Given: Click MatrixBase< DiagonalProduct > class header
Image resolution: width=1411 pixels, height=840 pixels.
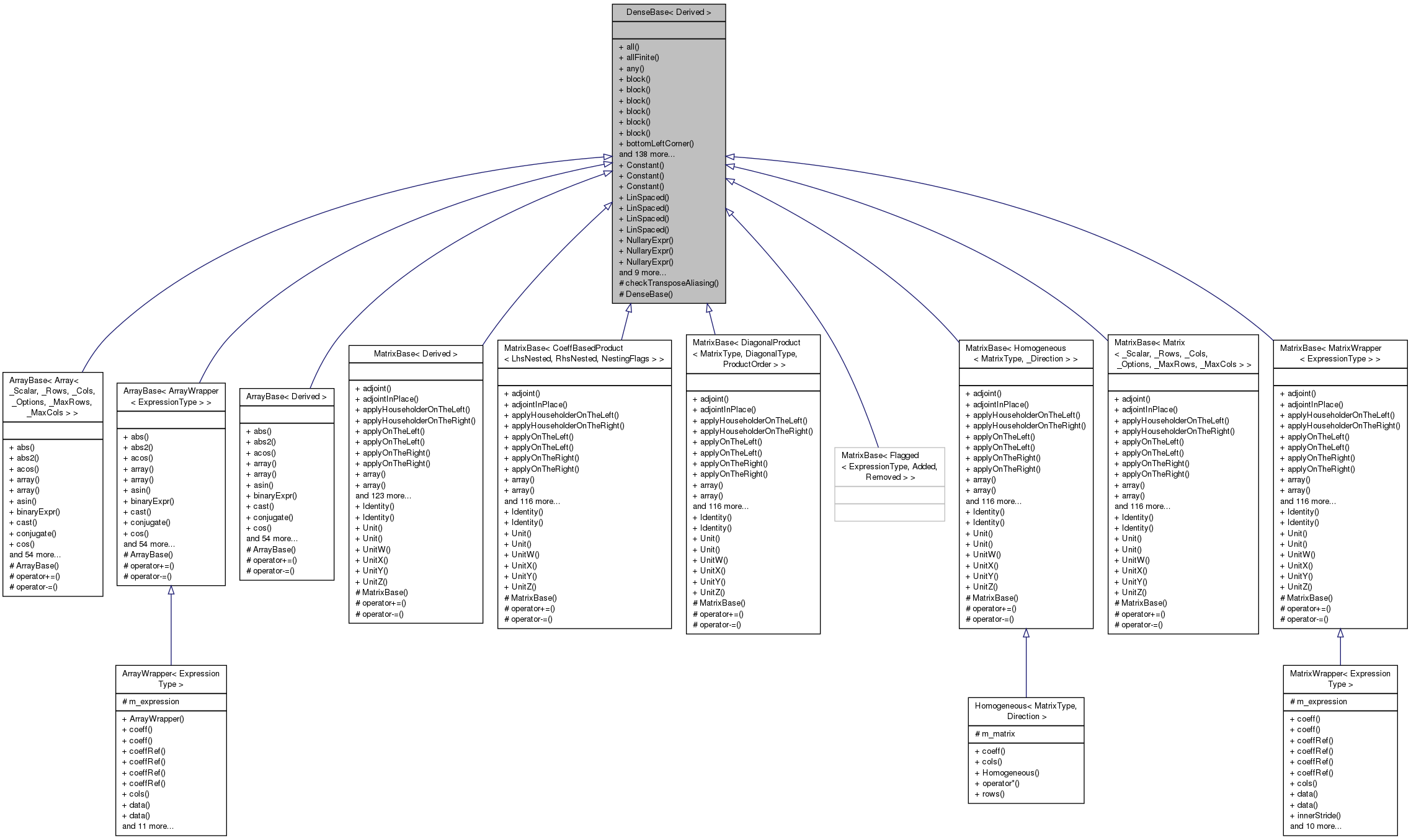Looking at the screenshot, I should coord(753,353).
